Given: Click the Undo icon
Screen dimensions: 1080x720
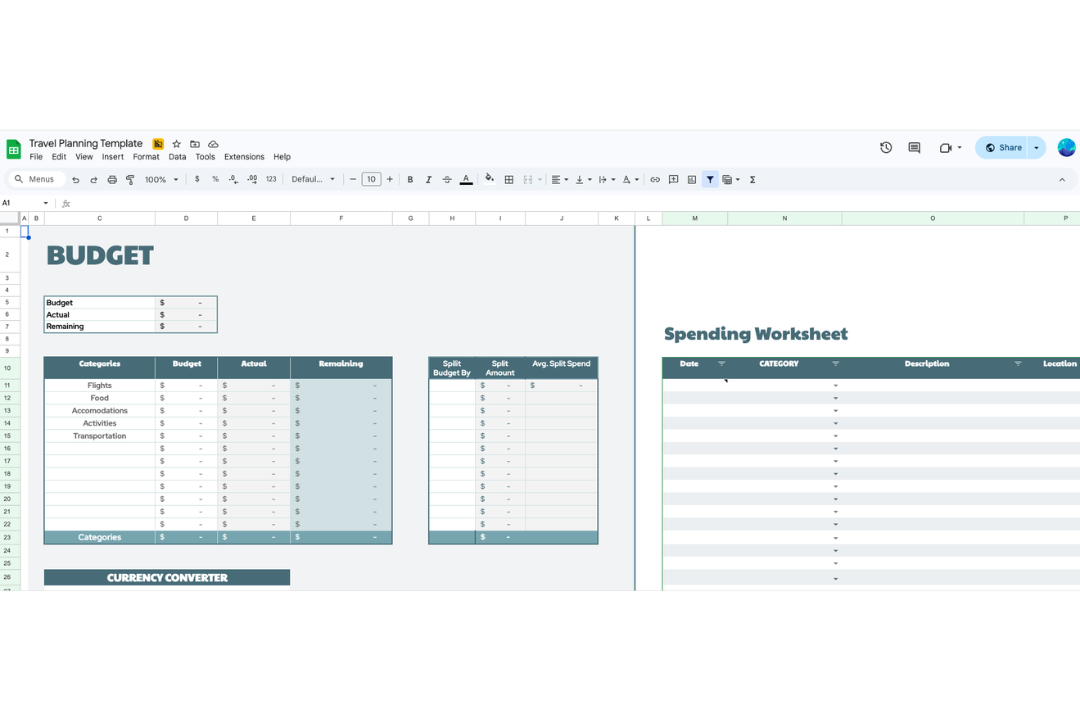Looking at the screenshot, I should point(75,179).
